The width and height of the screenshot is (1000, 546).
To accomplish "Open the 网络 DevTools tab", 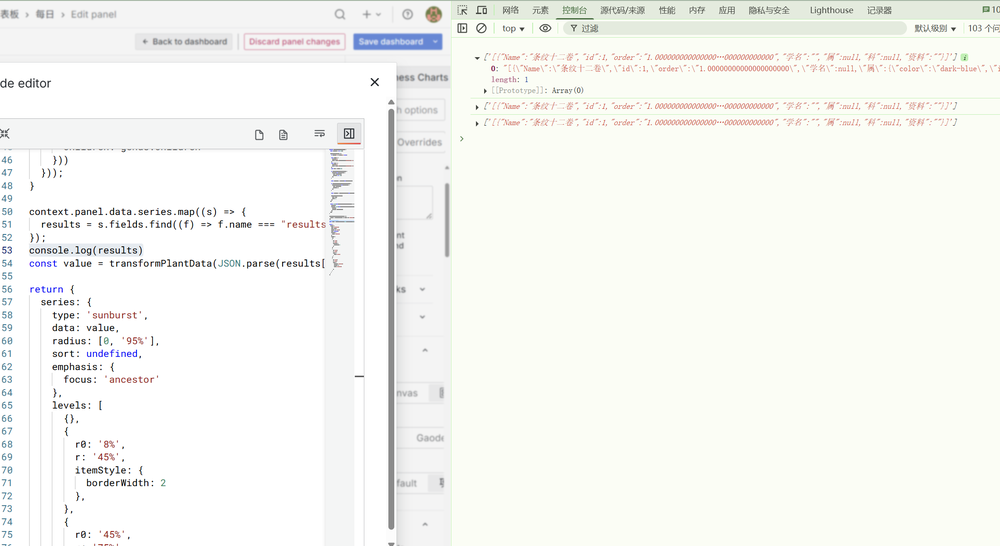I will click(x=510, y=10).
